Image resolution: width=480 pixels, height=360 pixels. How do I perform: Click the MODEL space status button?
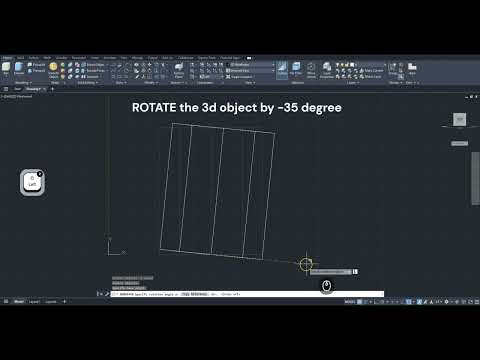coord(350,302)
